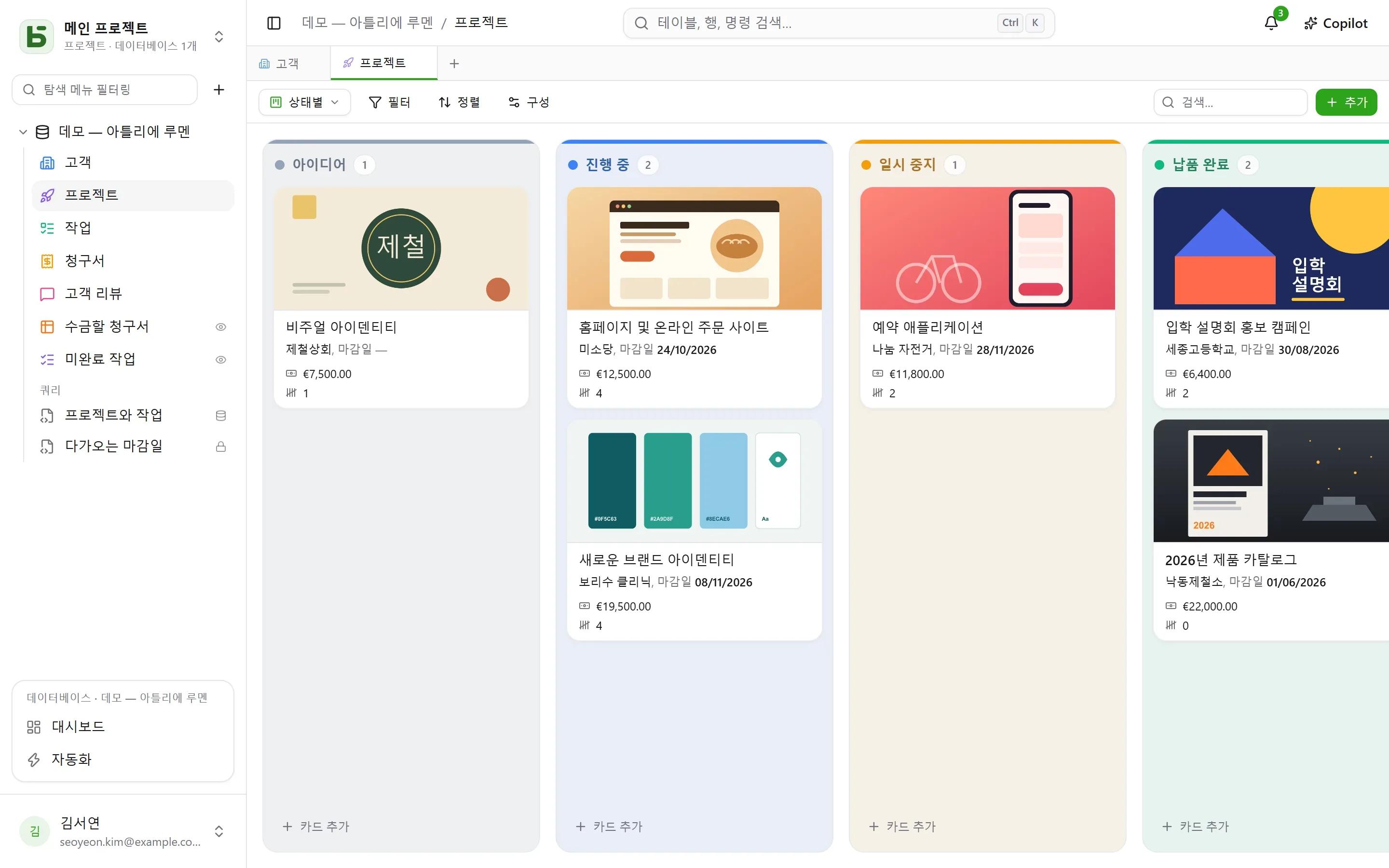Click 카드 추가 in 진행 중 column
The image size is (1389, 868).
[610, 827]
